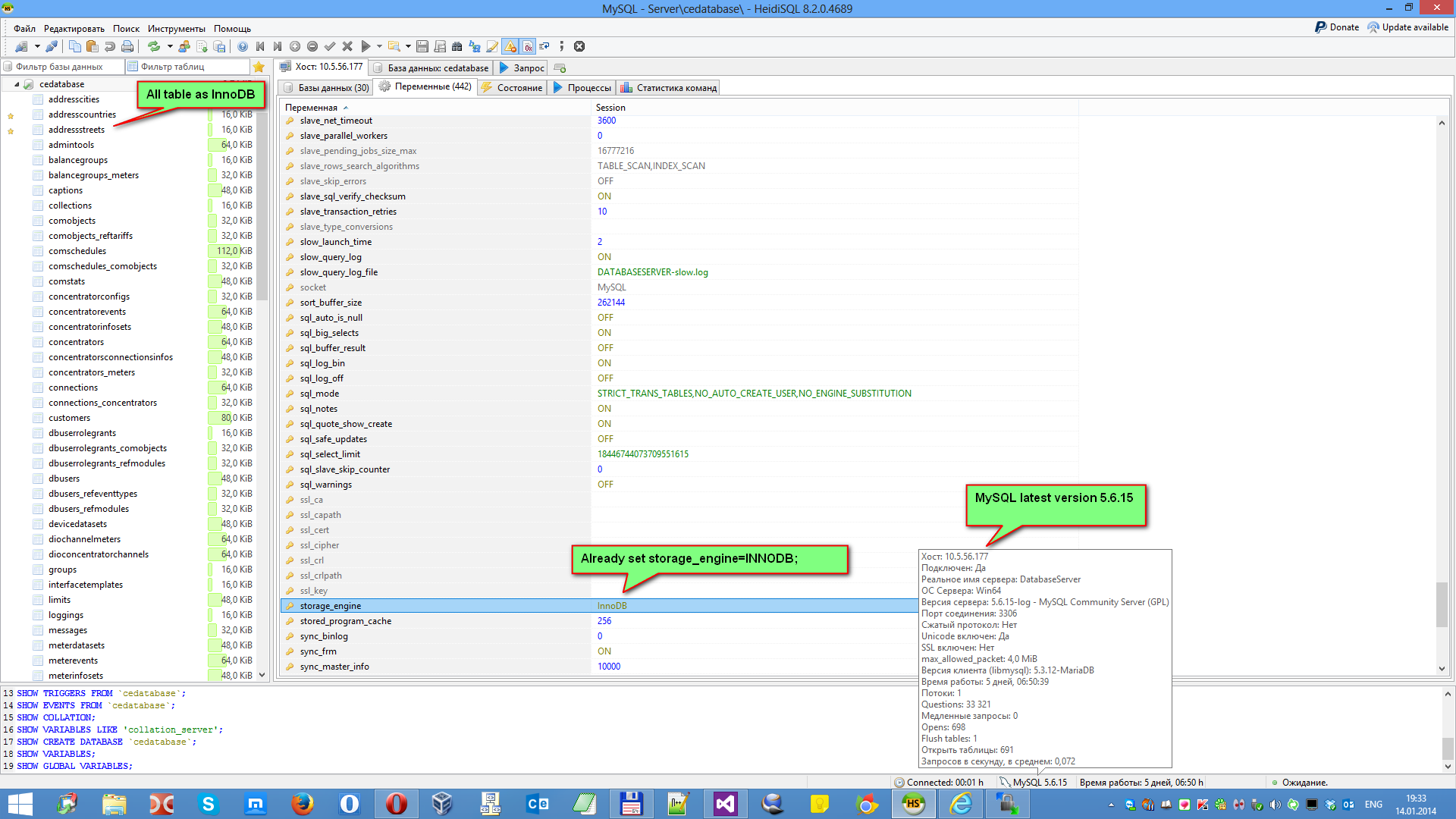Click the Donate link
The width and height of the screenshot is (1456, 819).
pos(1337,27)
